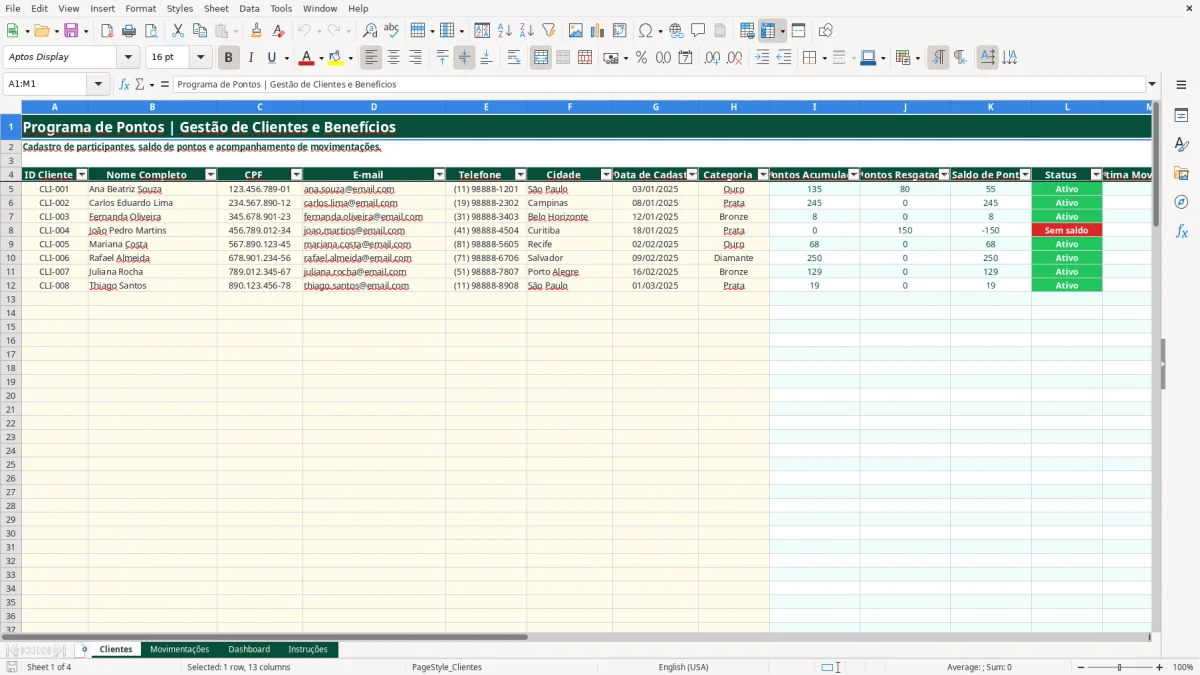Viewport: 1200px width, 675px height.
Task: Open Find & Replace
Action: 370,31
